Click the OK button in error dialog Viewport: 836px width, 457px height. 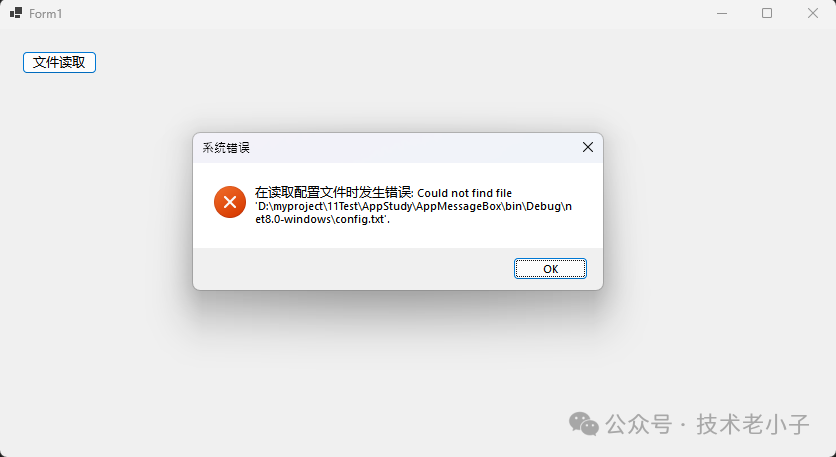click(x=550, y=269)
